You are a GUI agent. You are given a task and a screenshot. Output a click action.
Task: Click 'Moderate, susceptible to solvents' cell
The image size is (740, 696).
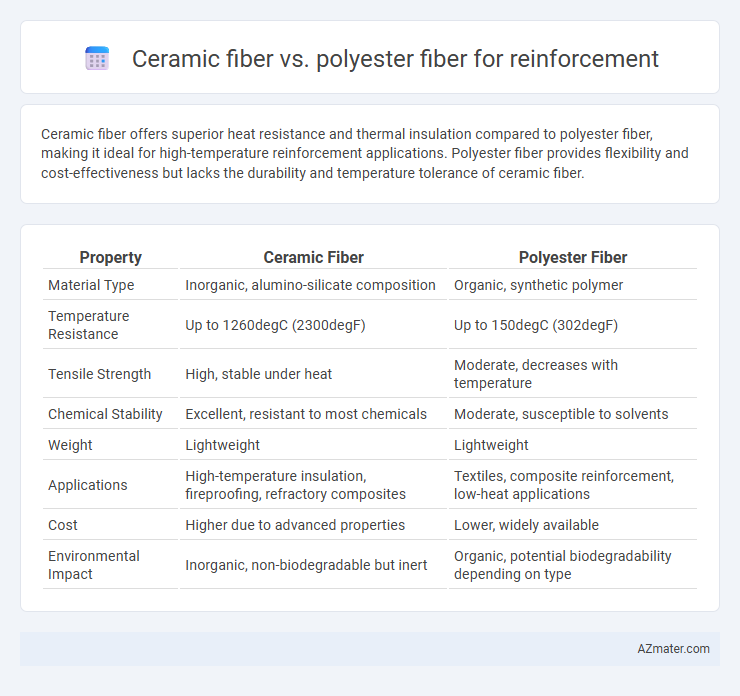(x=561, y=414)
